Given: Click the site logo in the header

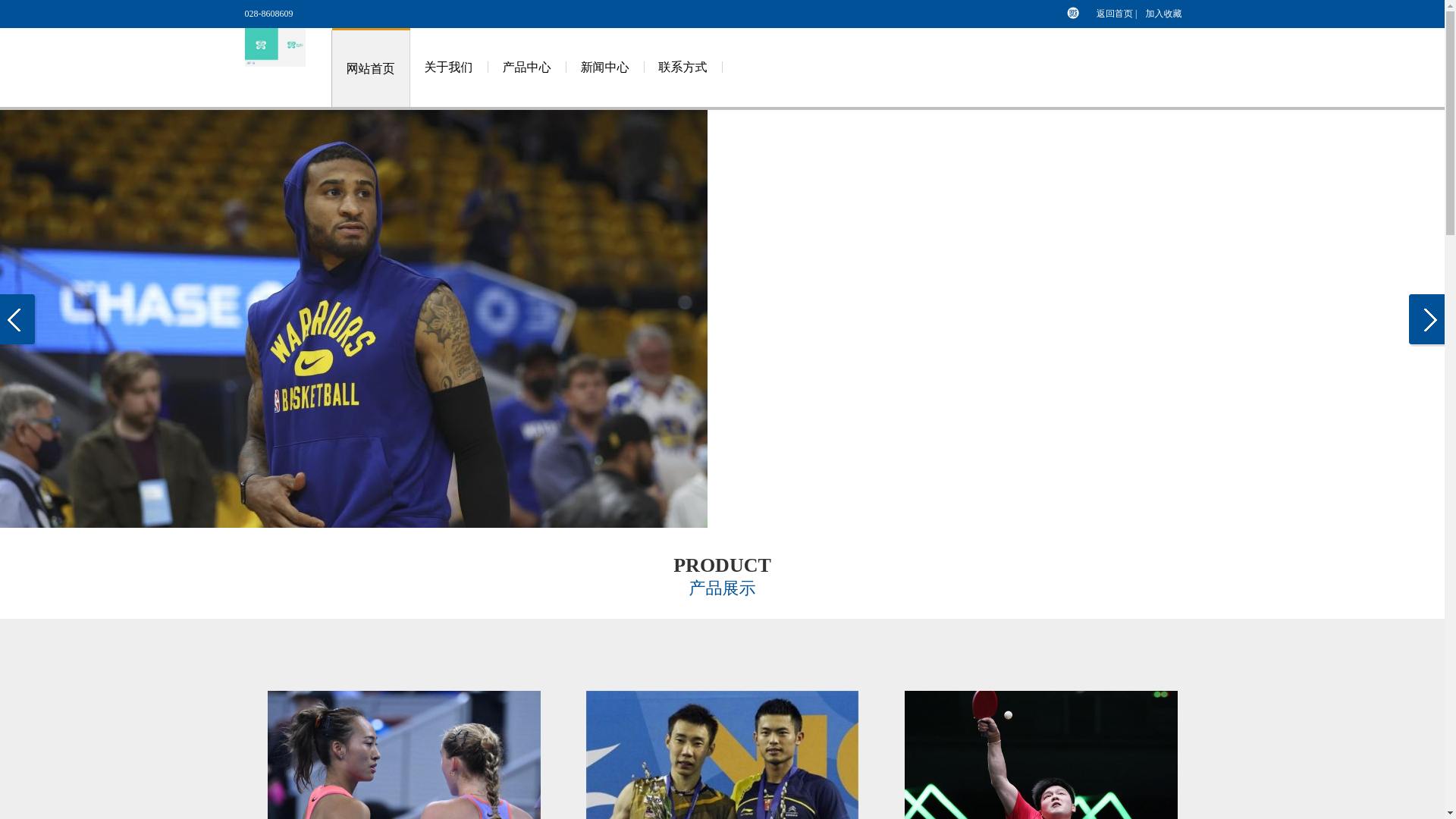Looking at the screenshot, I should [x=275, y=47].
